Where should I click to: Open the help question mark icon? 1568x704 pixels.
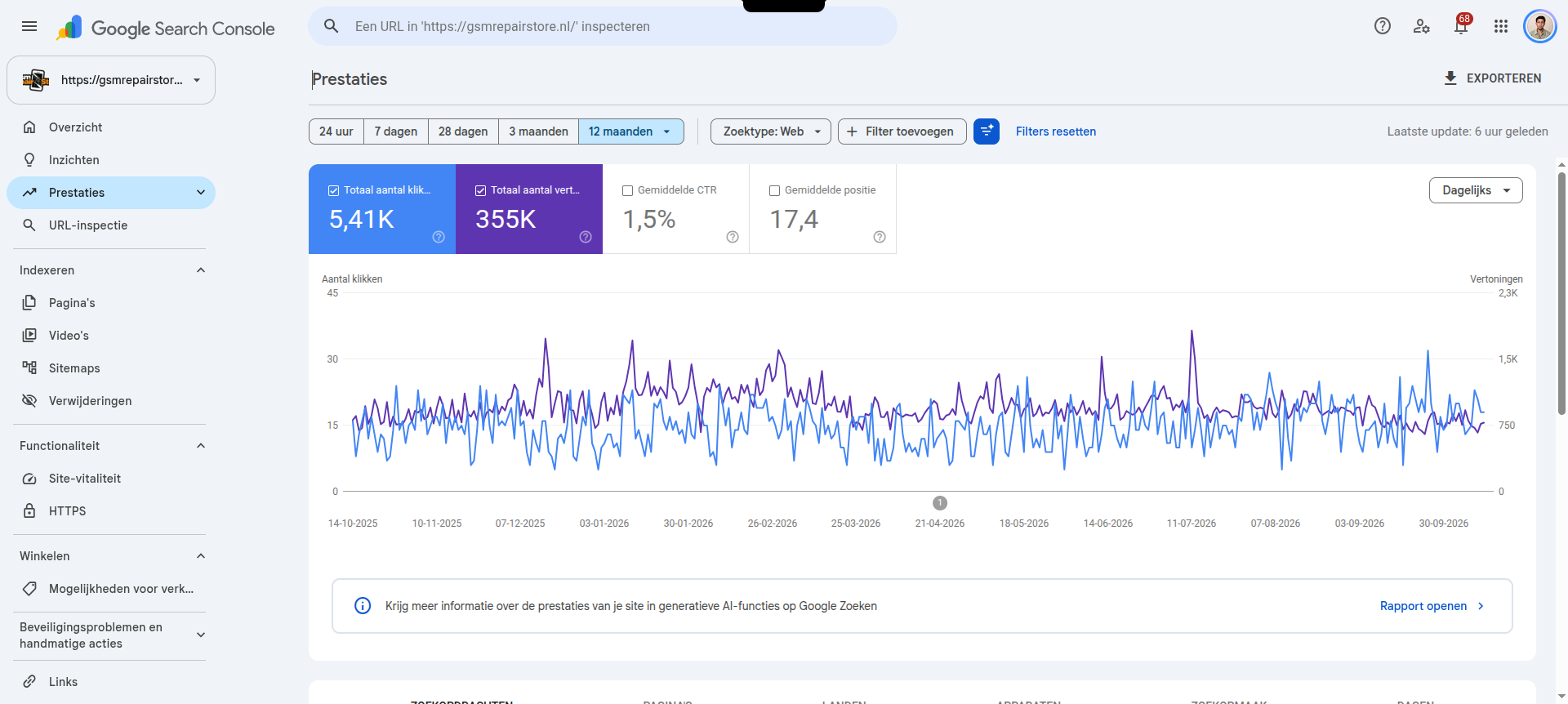[x=1383, y=26]
